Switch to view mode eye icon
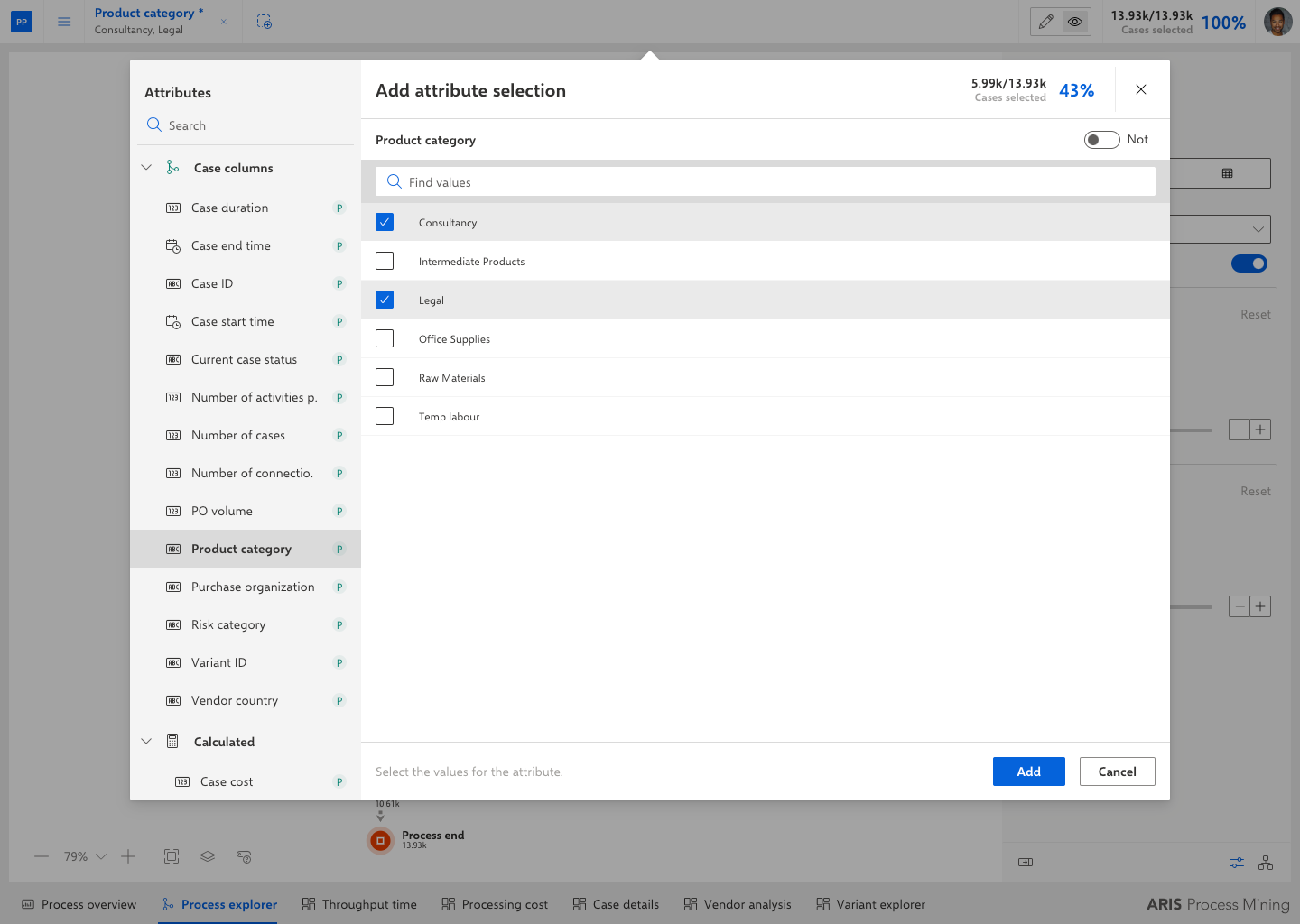Viewport: 1300px width, 924px height. [x=1074, y=22]
